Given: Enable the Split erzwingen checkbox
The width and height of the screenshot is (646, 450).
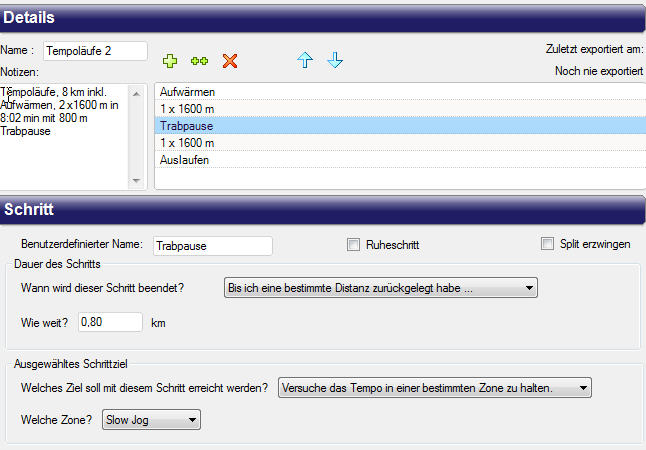Looking at the screenshot, I should click(547, 244).
